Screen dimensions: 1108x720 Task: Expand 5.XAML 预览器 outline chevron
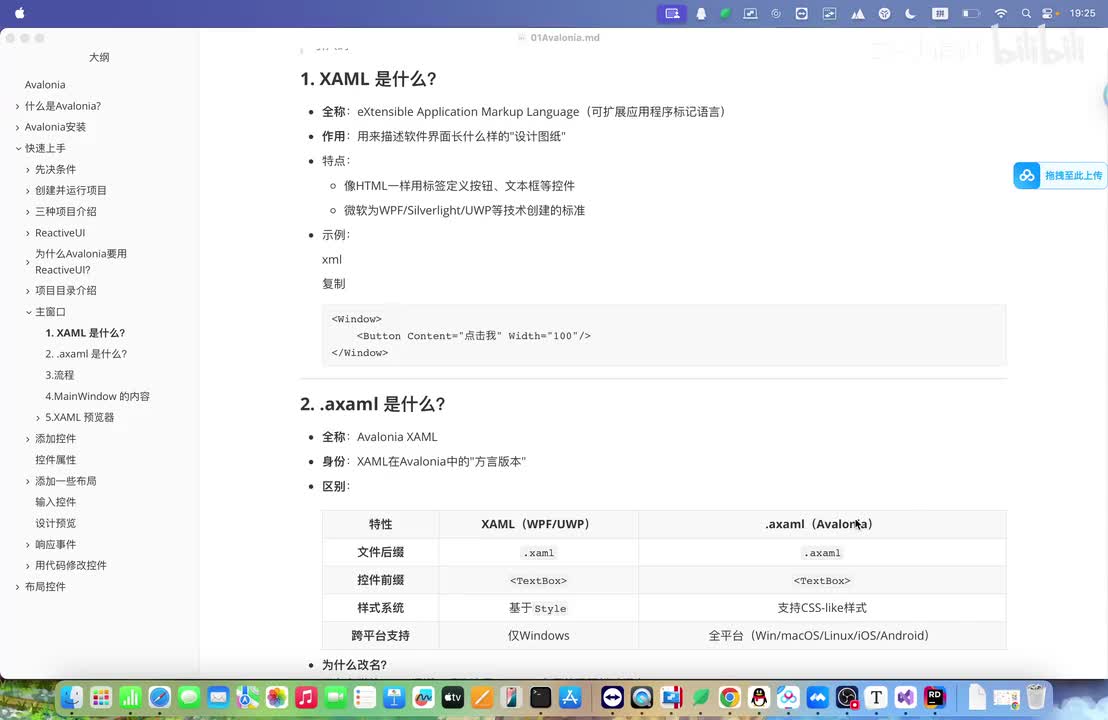pyautogui.click(x=37, y=418)
